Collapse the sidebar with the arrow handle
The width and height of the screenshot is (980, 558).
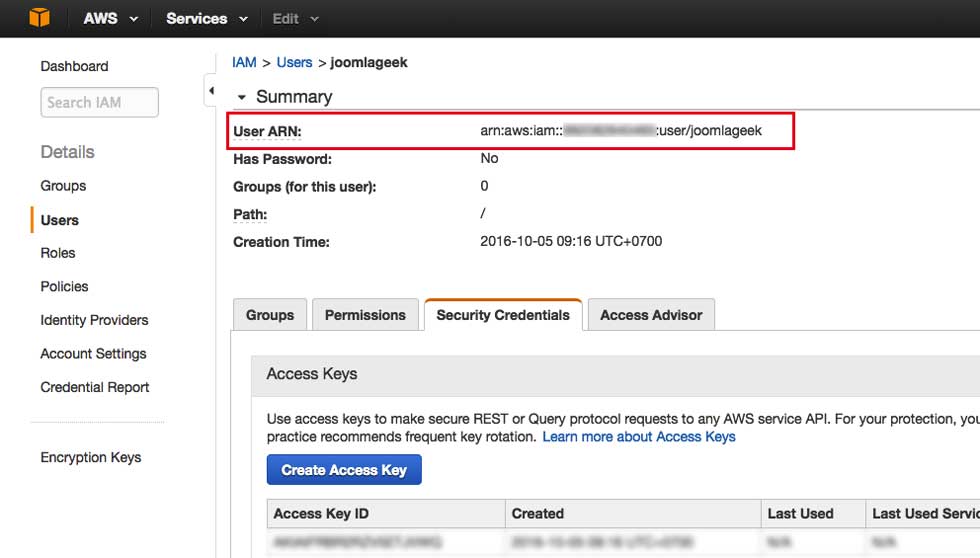(x=211, y=91)
